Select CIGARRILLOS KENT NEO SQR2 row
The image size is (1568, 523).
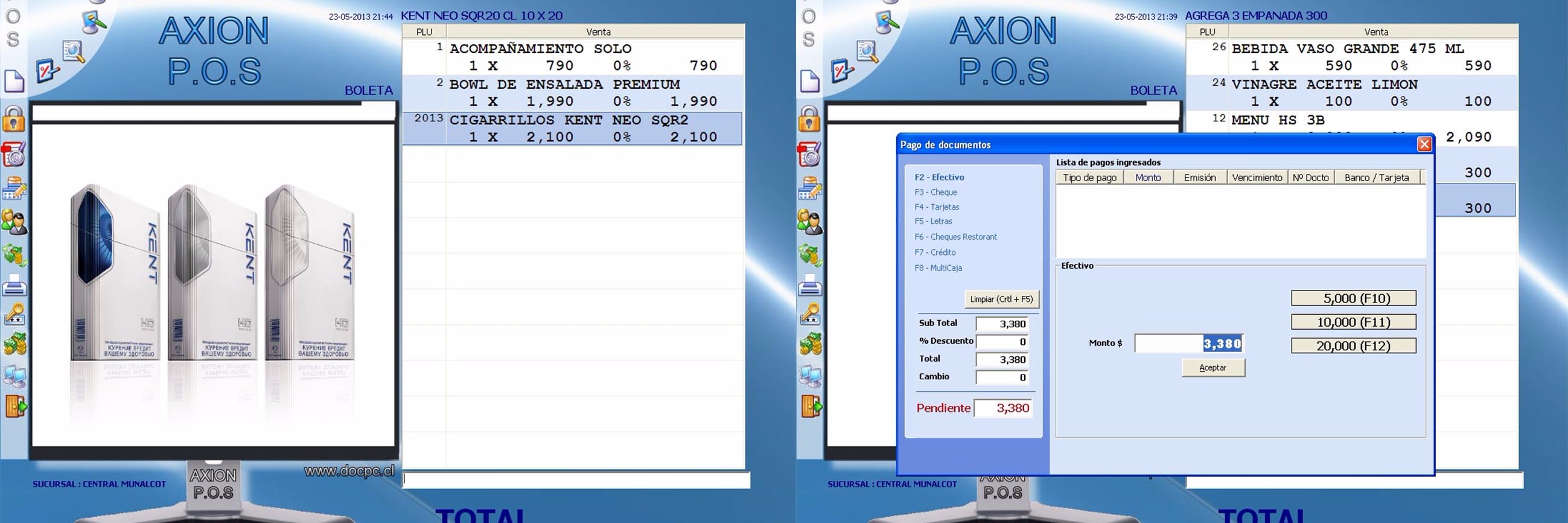572,129
